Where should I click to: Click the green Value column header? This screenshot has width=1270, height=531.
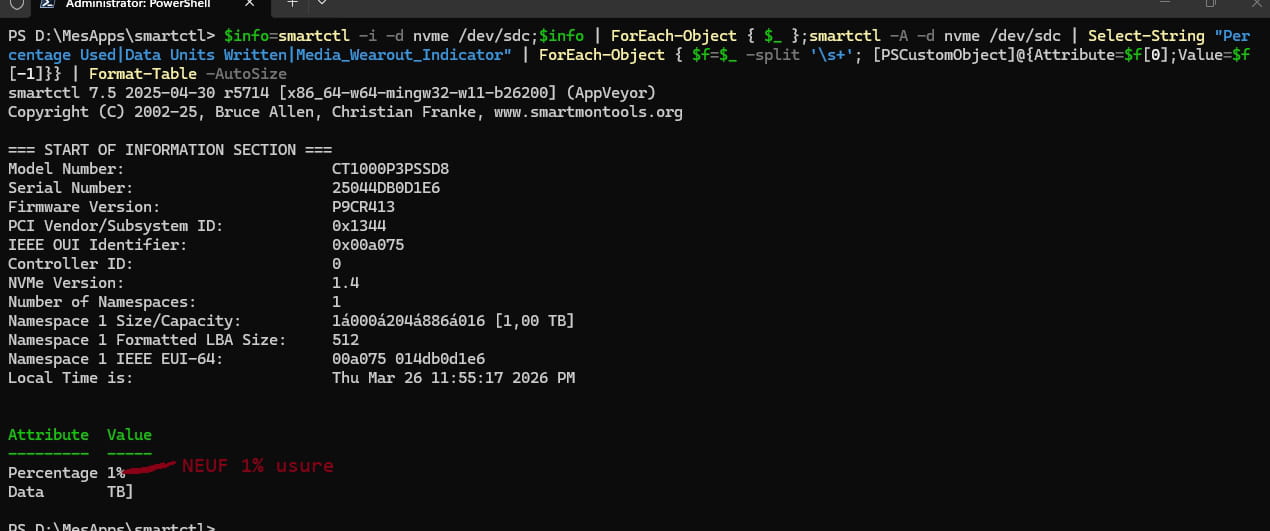click(x=129, y=435)
